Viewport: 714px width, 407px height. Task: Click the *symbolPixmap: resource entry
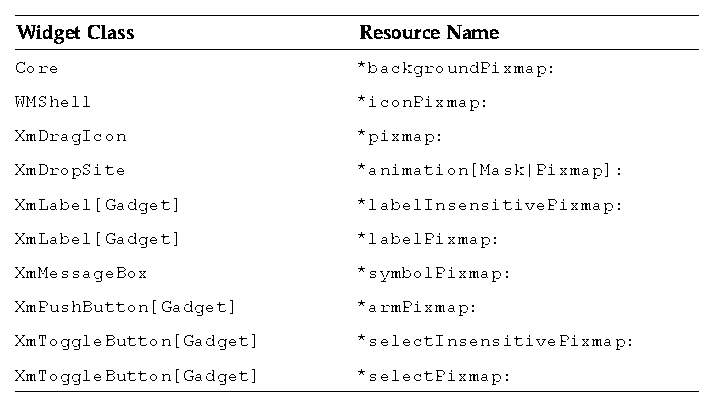point(434,273)
